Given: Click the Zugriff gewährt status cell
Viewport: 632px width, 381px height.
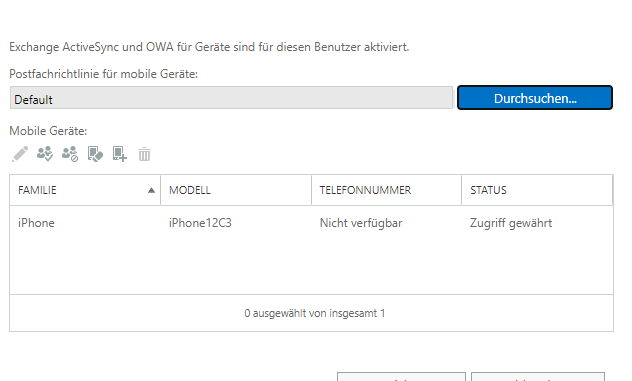Looking at the screenshot, I should 511,223.
